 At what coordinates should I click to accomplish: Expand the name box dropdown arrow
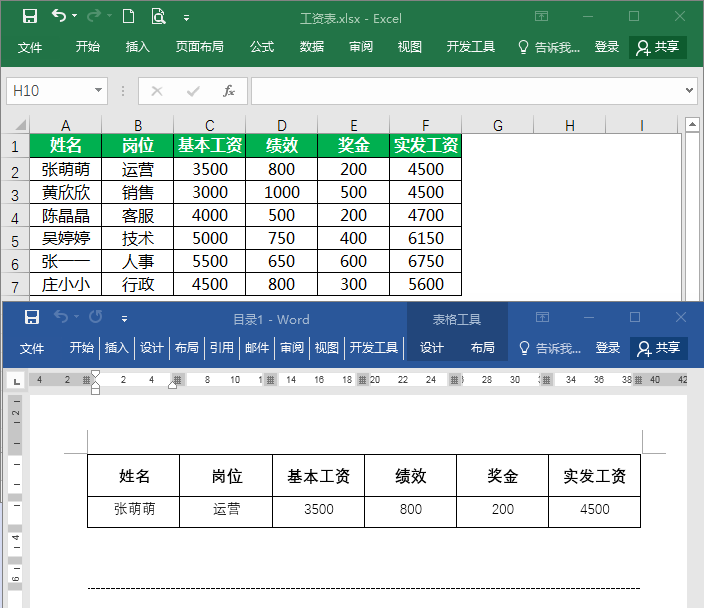pyautogui.click(x=98, y=90)
